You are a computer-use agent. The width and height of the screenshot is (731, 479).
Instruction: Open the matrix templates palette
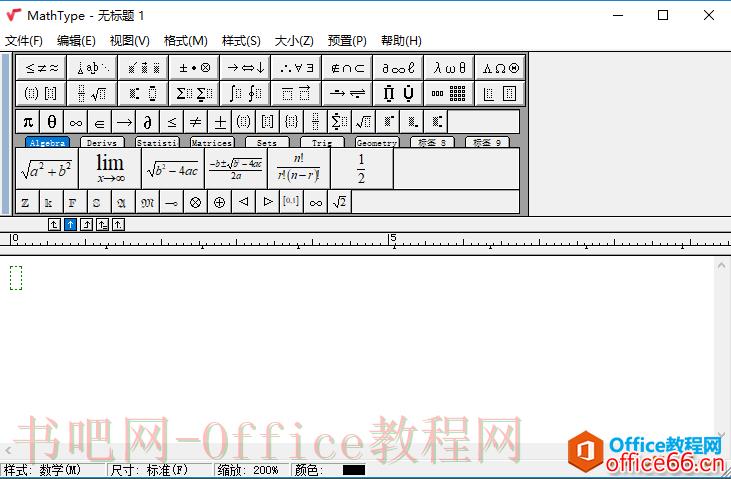tap(449, 93)
